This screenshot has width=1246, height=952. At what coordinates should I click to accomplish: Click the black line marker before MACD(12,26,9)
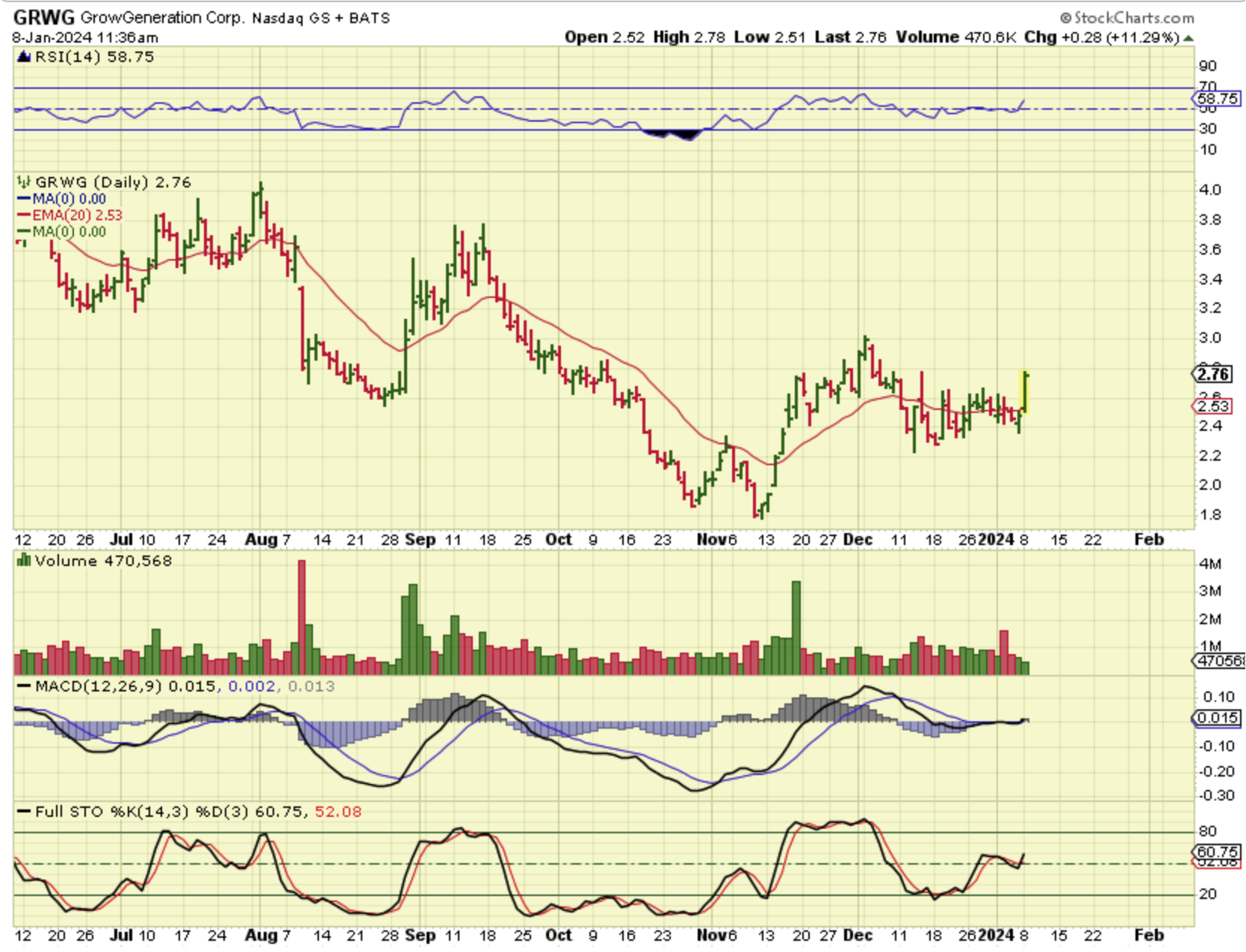24,686
